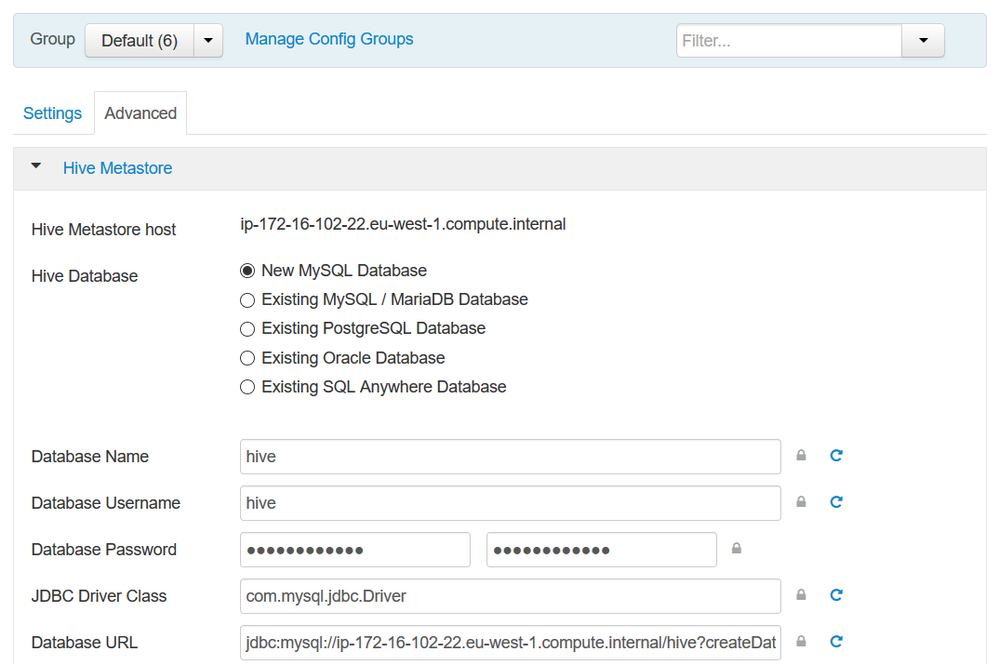Click the Default (6) group button
This screenshot has width=999, height=664.
pos(139,41)
